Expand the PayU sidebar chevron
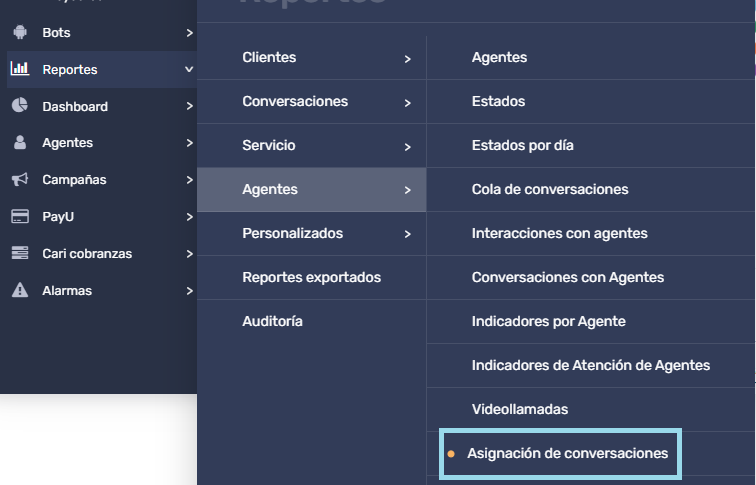 point(189,217)
